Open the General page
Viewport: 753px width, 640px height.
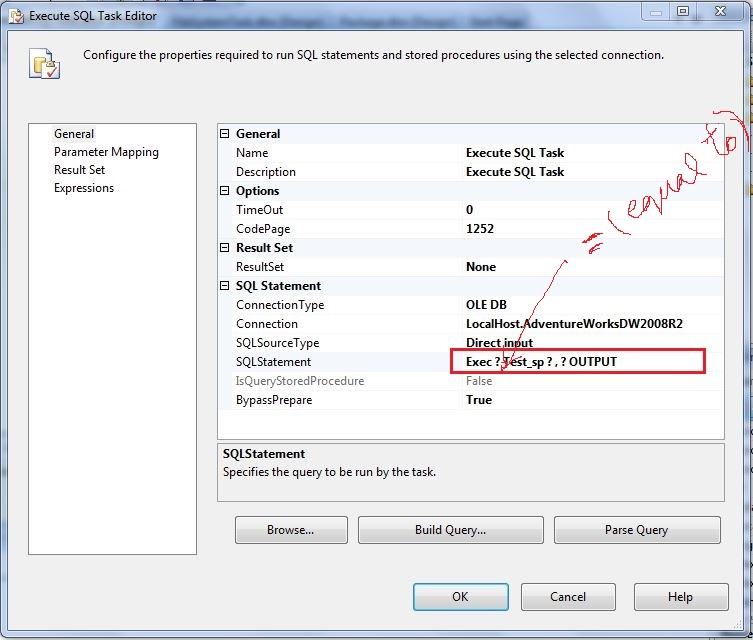(74, 134)
